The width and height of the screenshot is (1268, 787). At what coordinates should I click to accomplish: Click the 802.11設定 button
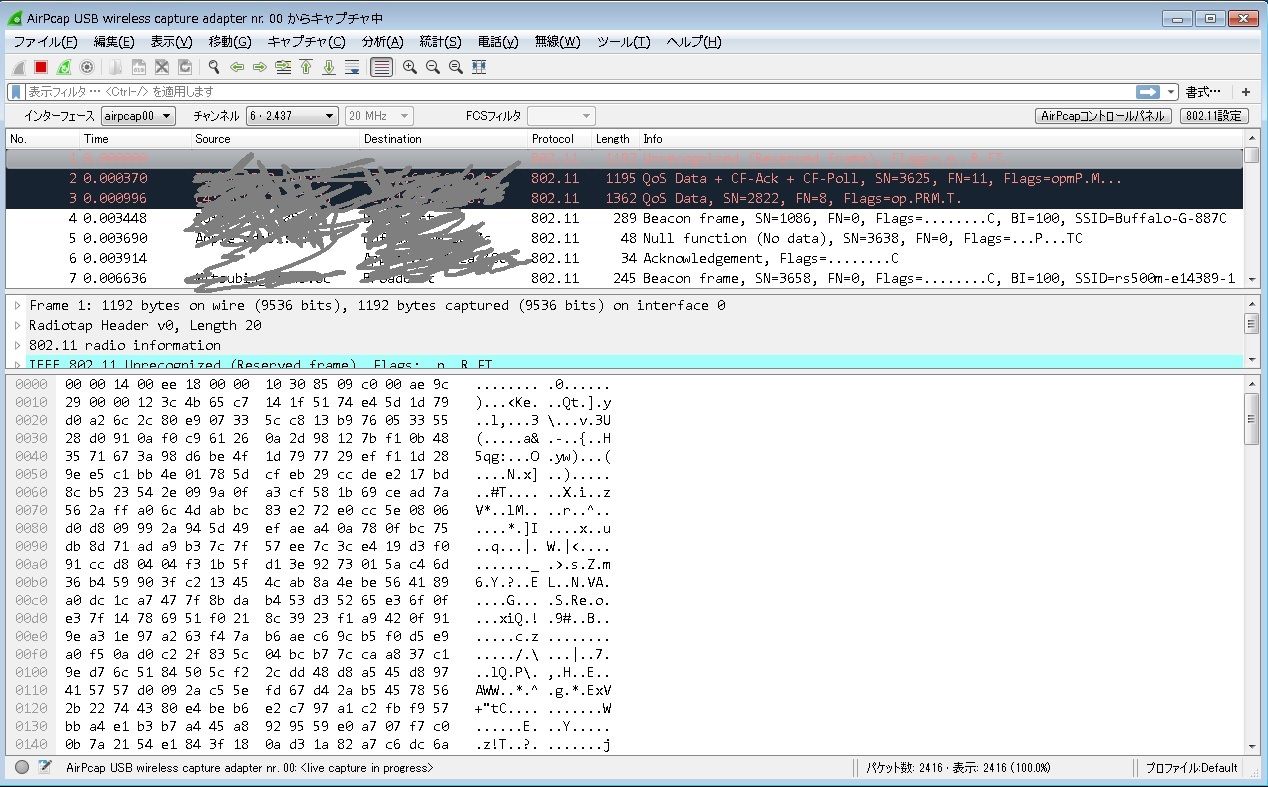[x=1215, y=116]
